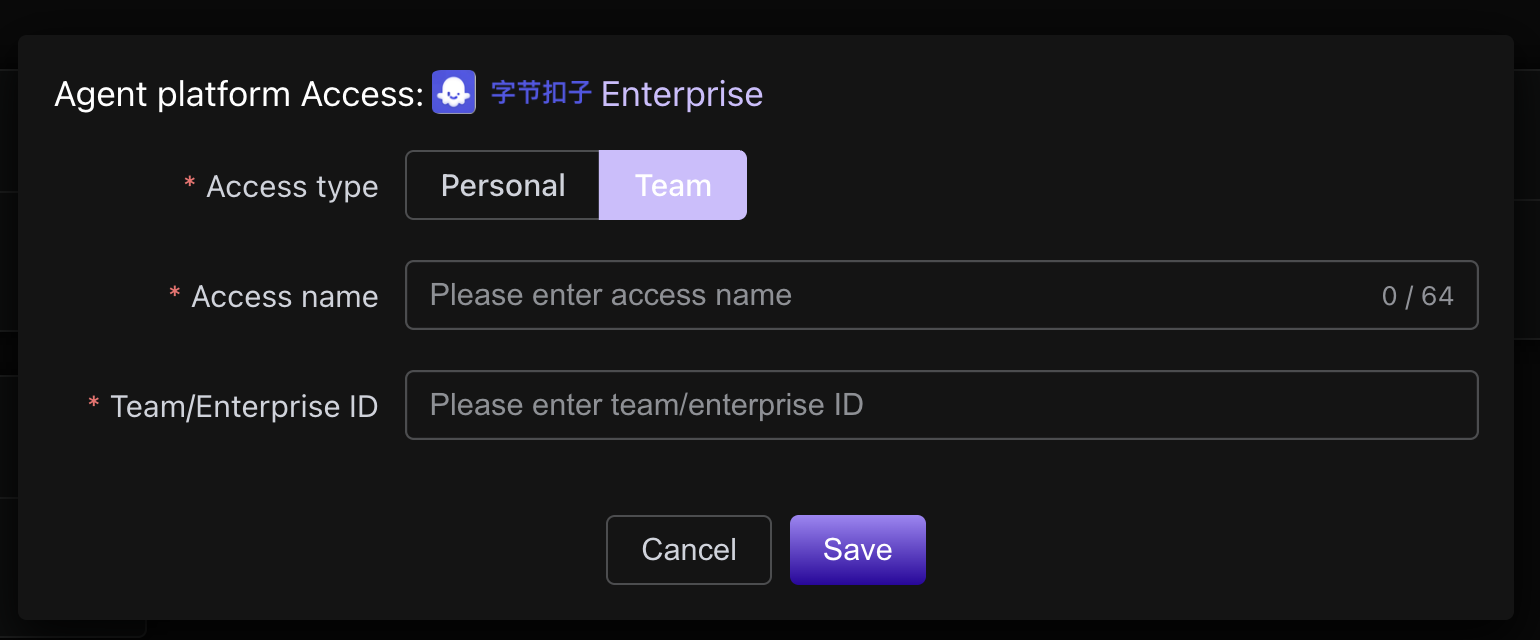
Task: Click the "Team/Enterprise ID" field label
Action: [244, 406]
